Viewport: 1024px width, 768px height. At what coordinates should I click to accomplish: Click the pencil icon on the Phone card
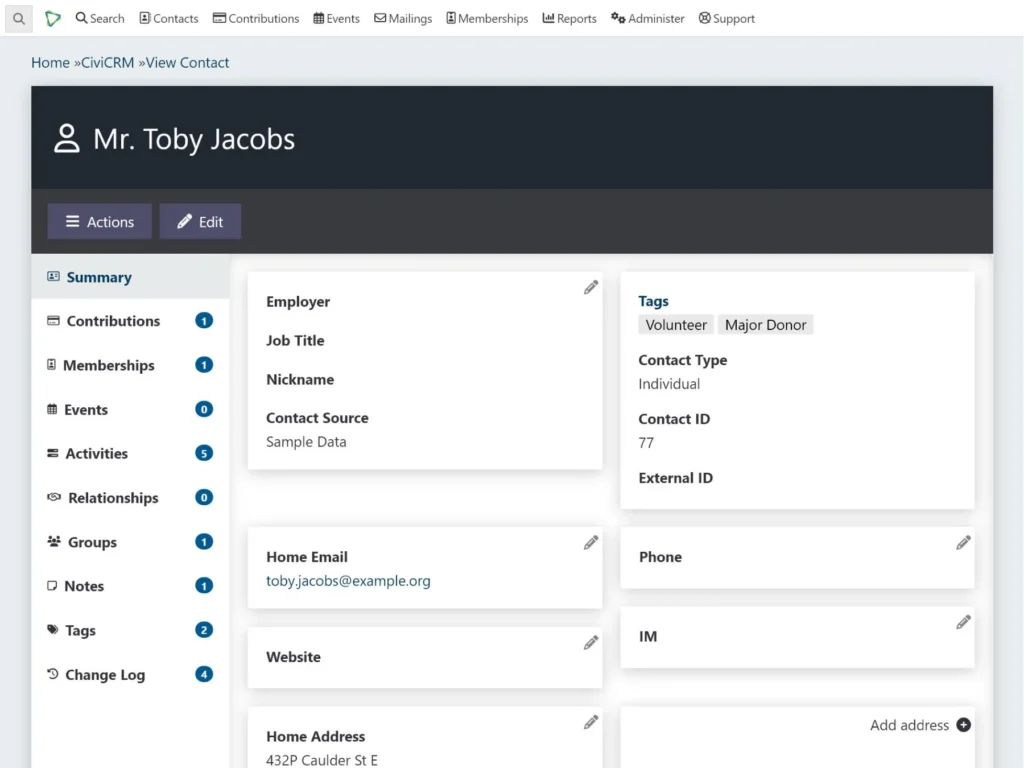[963, 542]
